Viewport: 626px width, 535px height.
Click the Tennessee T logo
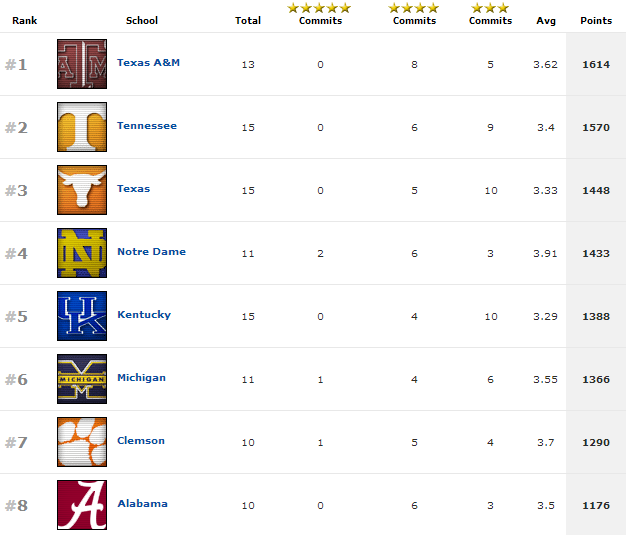tap(82, 127)
